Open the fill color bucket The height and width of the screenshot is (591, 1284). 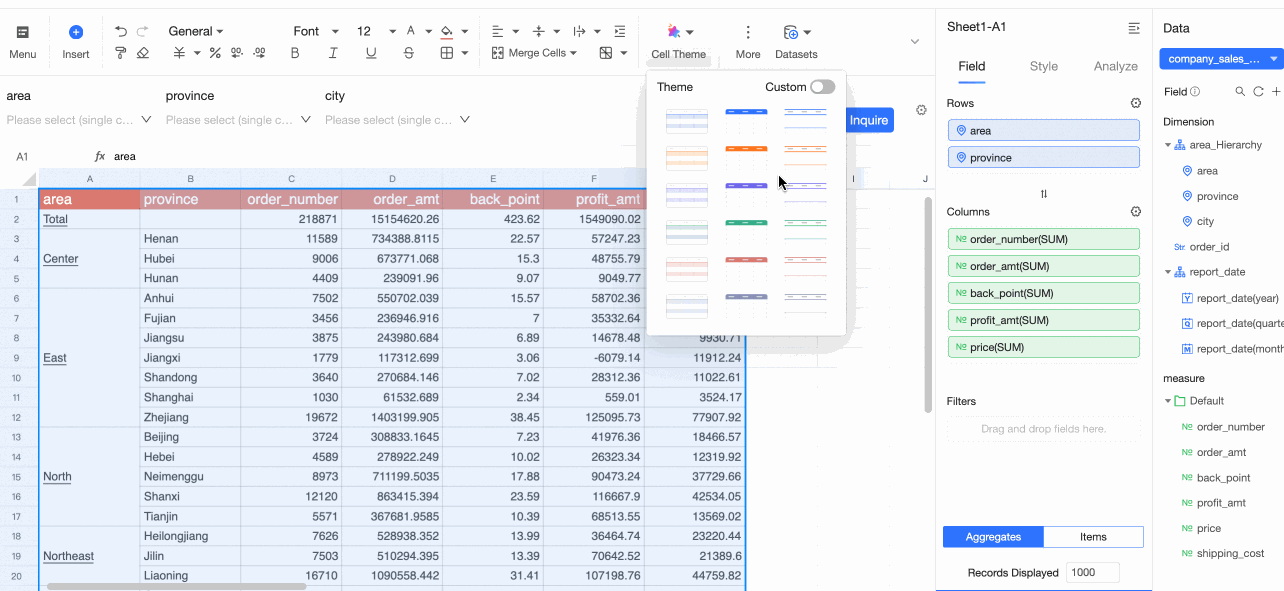click(448, 31)
